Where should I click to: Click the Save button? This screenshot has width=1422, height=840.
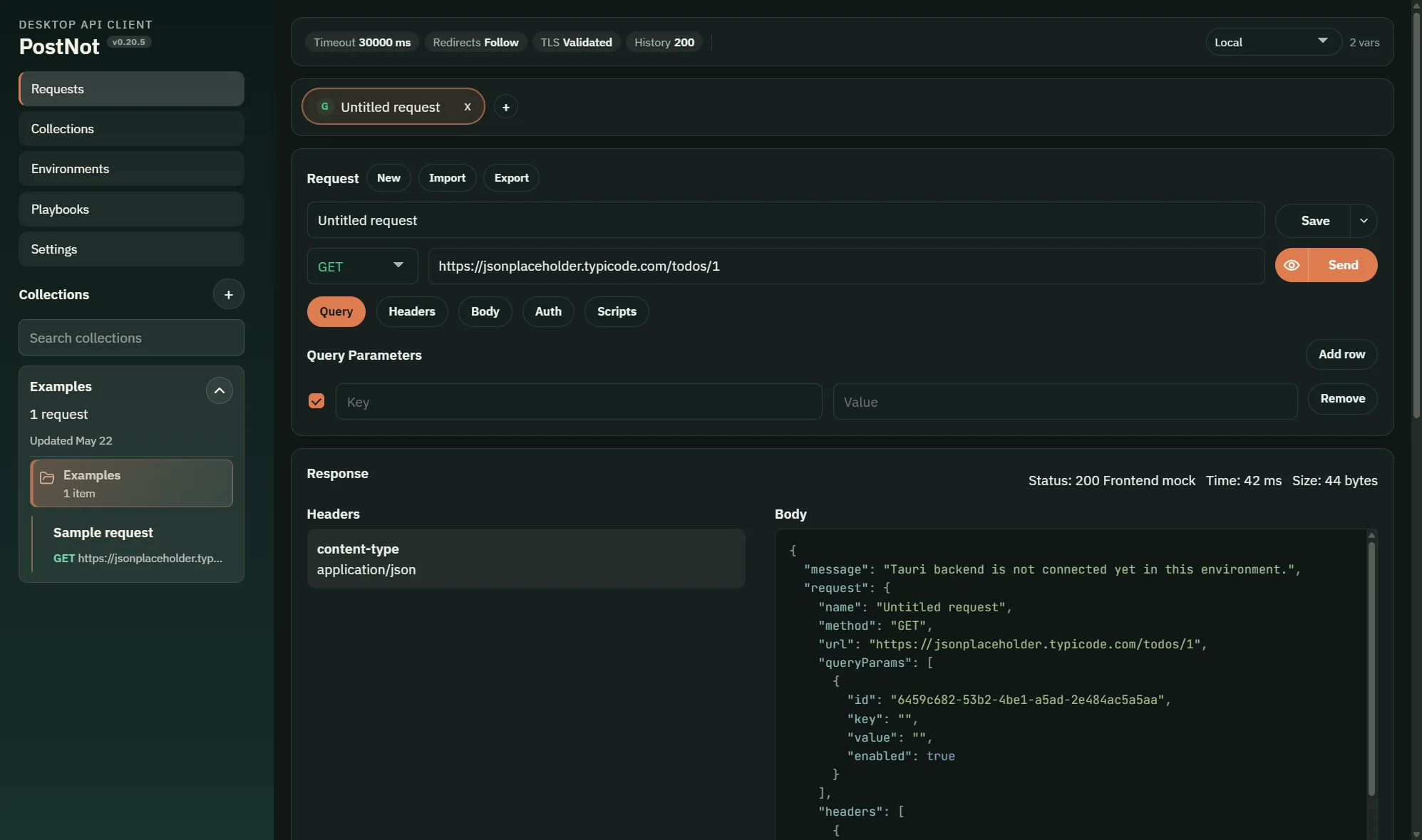pyautogui.click(x=1314, y=221)
